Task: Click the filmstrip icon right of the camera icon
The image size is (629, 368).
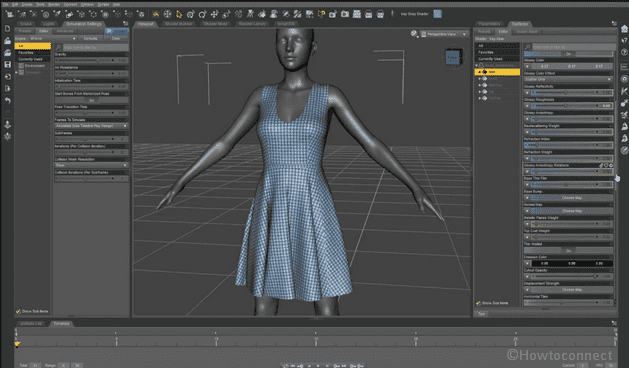Action: [x=345, y=14]
